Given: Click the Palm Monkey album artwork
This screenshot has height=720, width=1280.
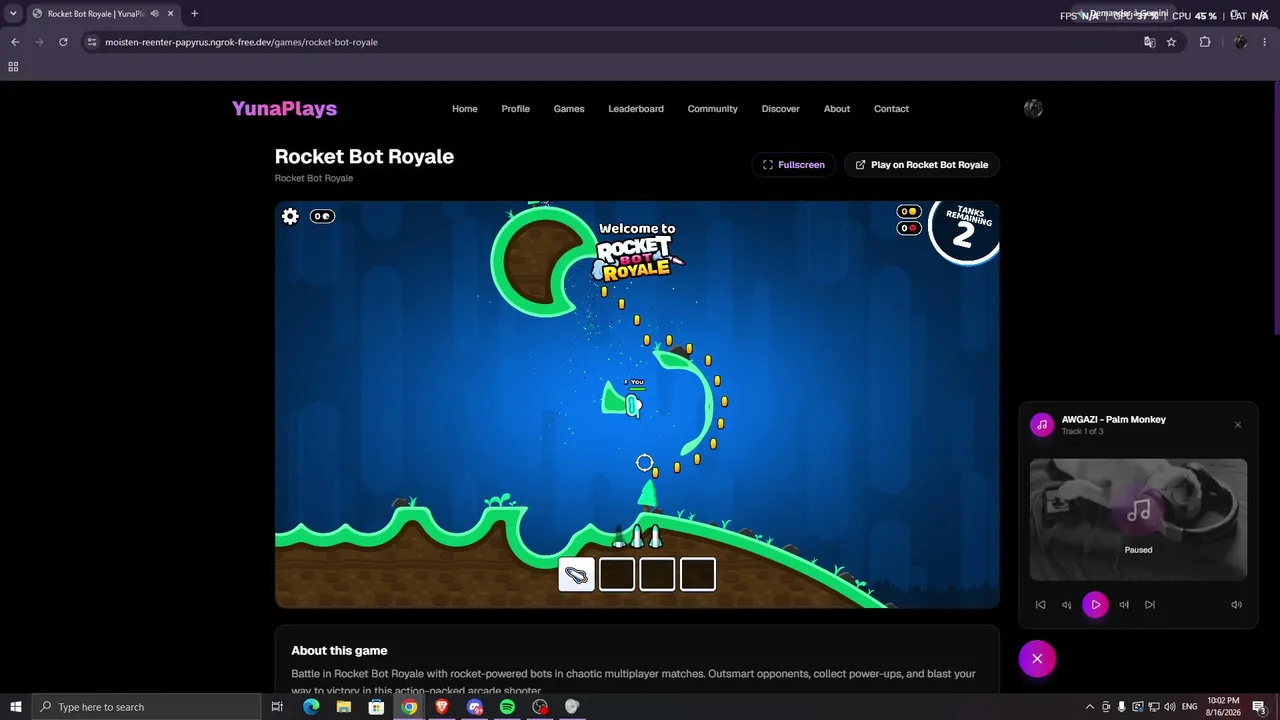Looking at the screenshot, I should 1138,519.
